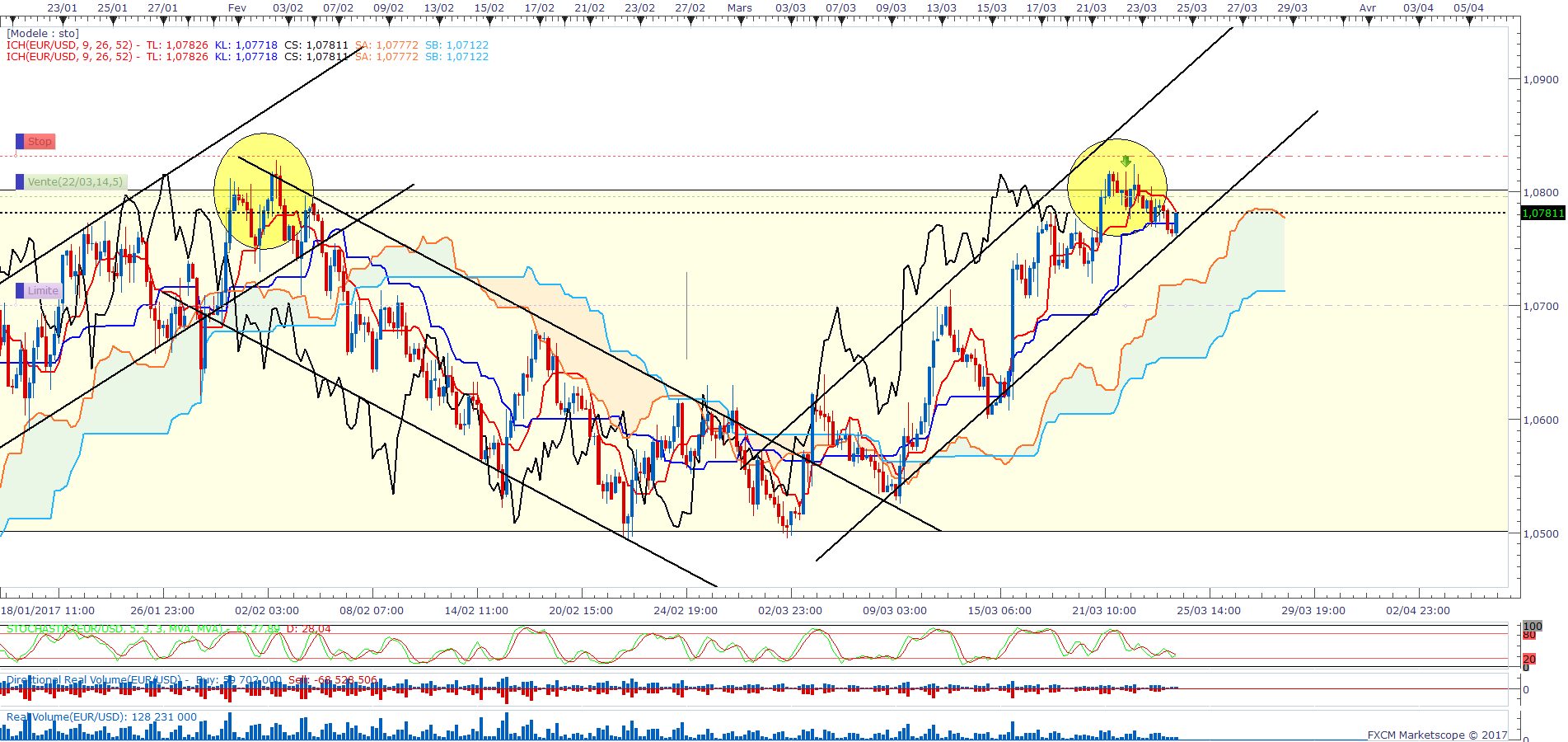Click the Fev month label on the top date axis

click(237, 8)
